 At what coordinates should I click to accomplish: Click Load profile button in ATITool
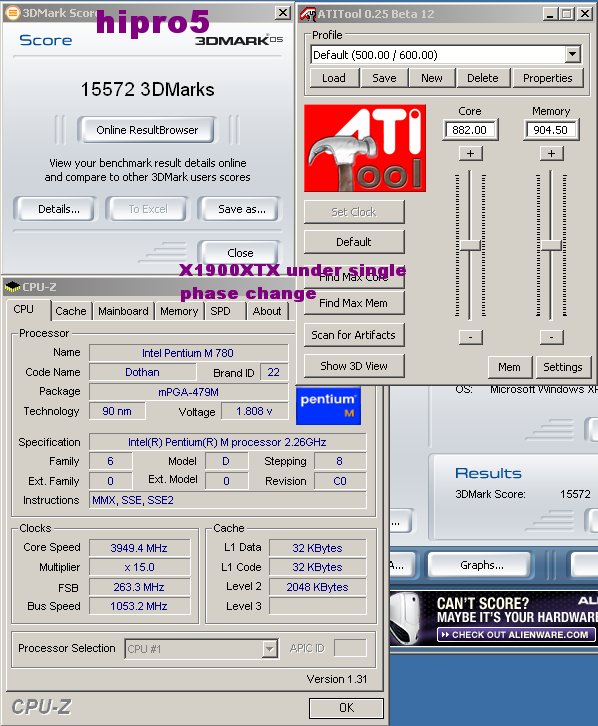point(334,78)
